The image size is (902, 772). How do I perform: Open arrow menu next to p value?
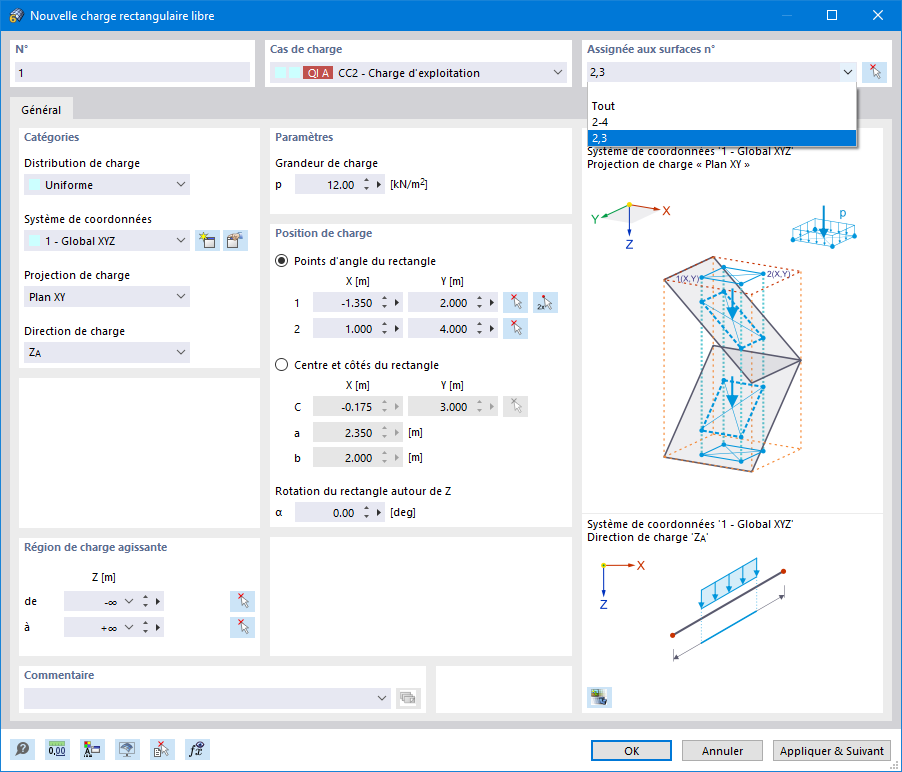[379, 185]
